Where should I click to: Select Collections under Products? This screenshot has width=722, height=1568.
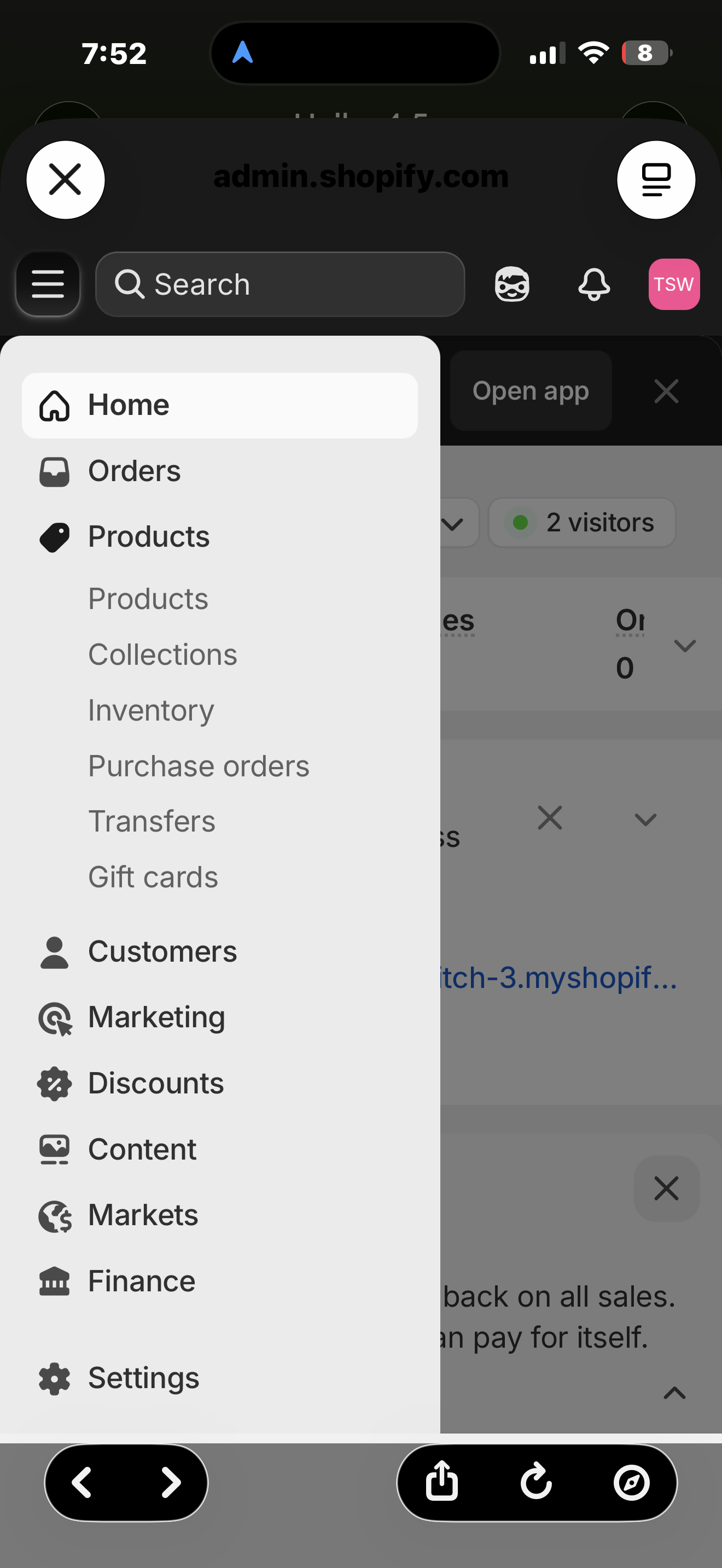click(162, 655)
